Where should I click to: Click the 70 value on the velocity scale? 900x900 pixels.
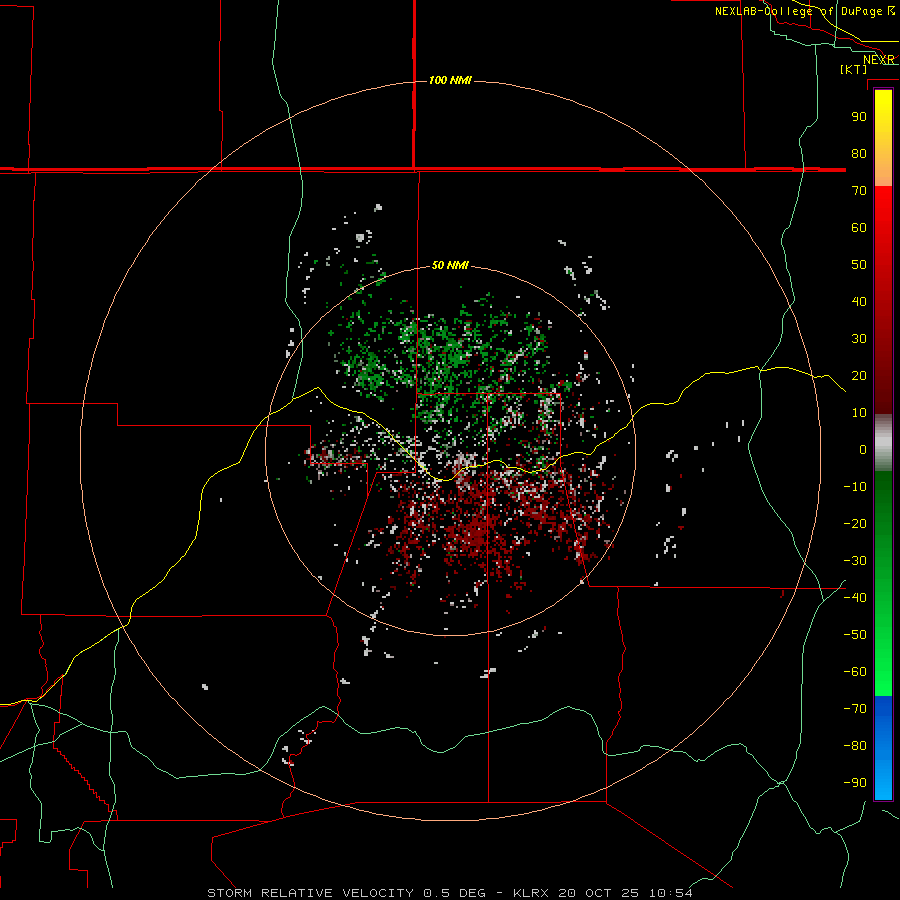click(x=859, y=191)
